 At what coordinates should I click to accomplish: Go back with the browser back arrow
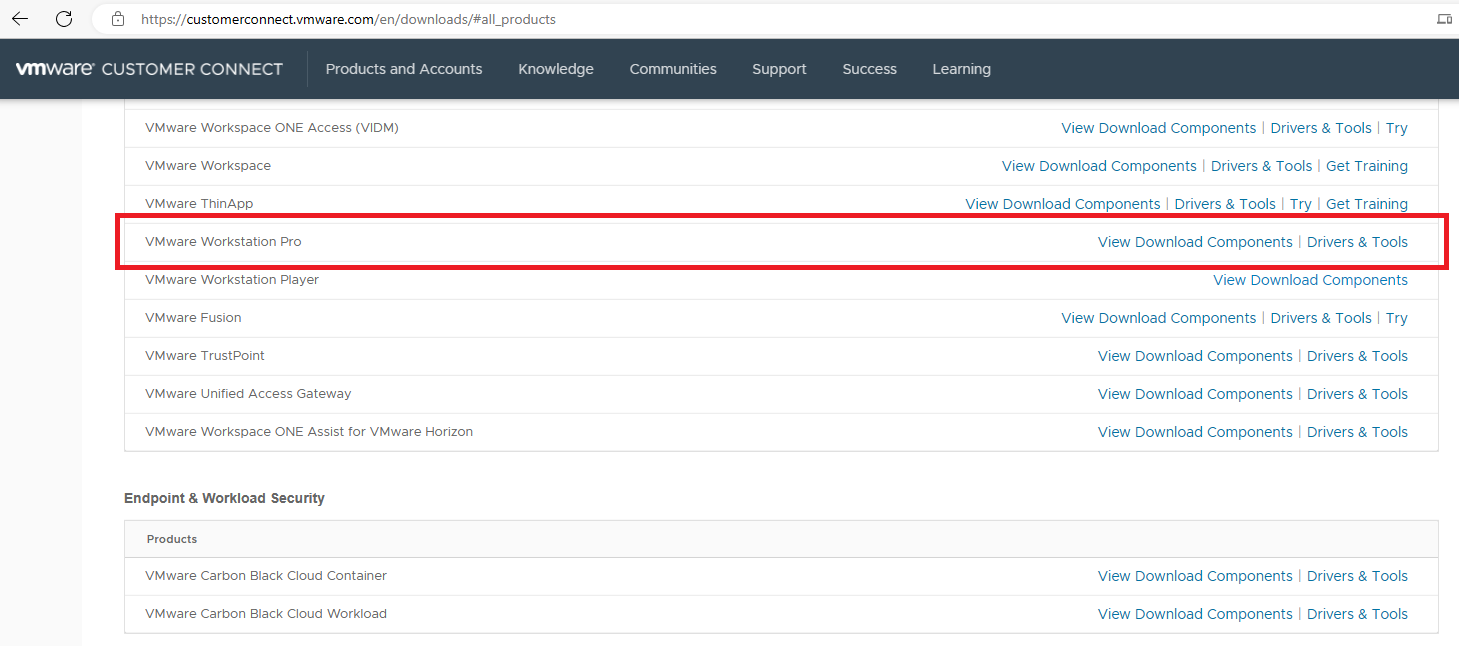(x=20, y=19)
